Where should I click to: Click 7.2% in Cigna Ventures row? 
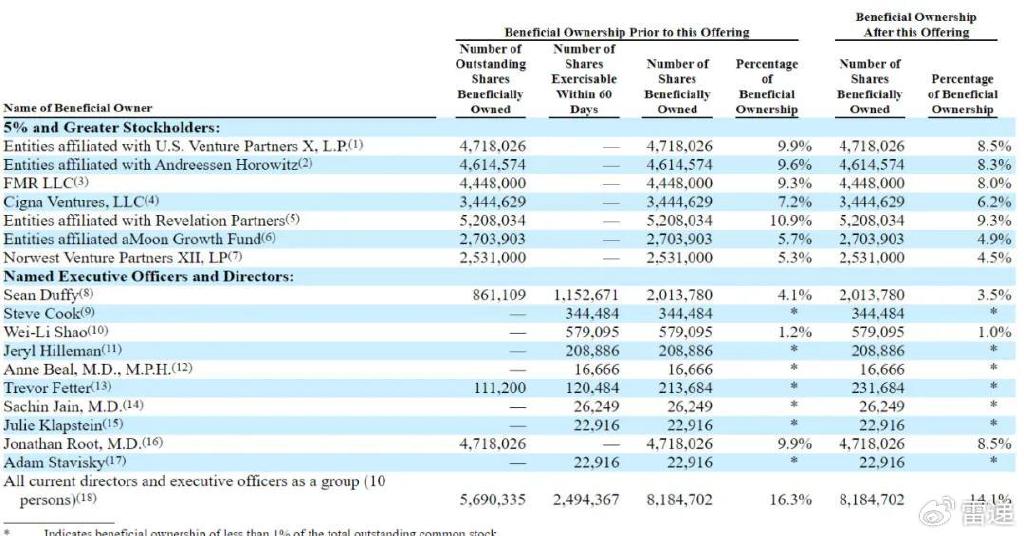click(x=794, y=202)
